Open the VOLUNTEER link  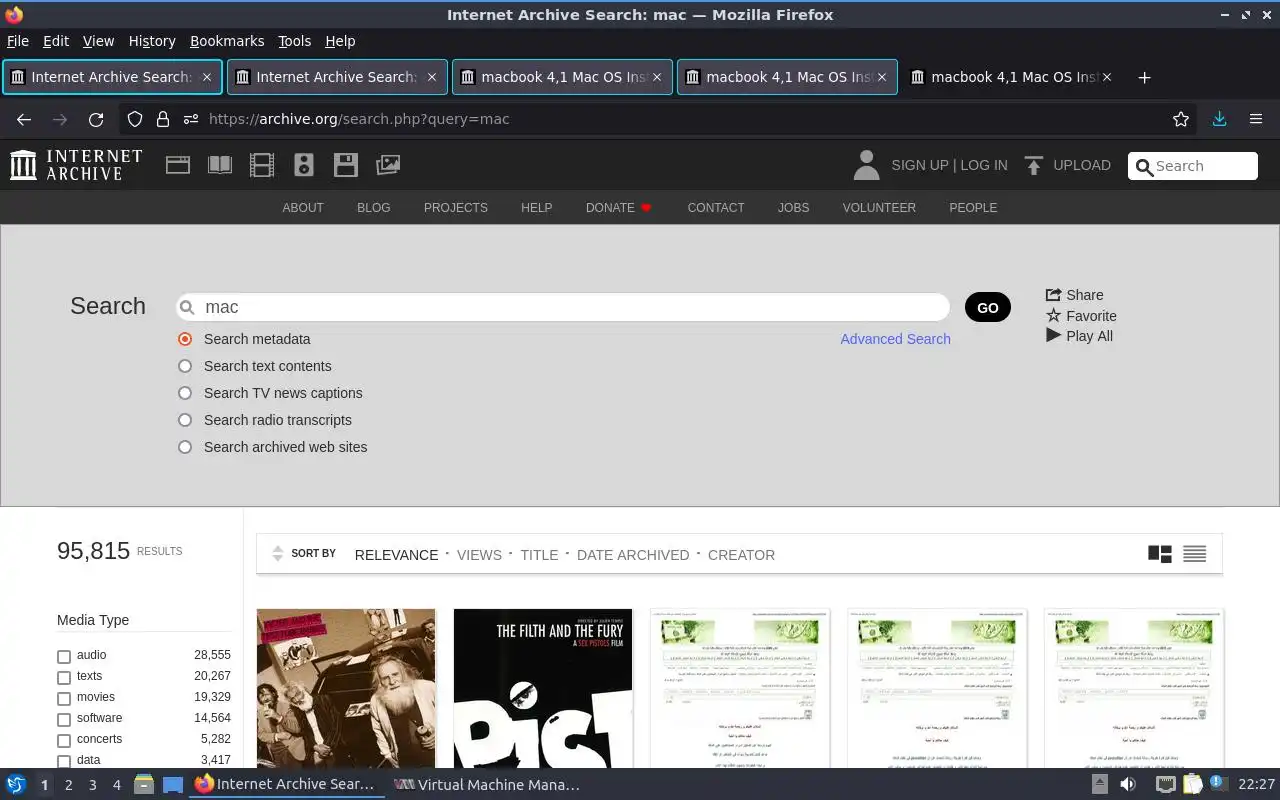(879, 208)
